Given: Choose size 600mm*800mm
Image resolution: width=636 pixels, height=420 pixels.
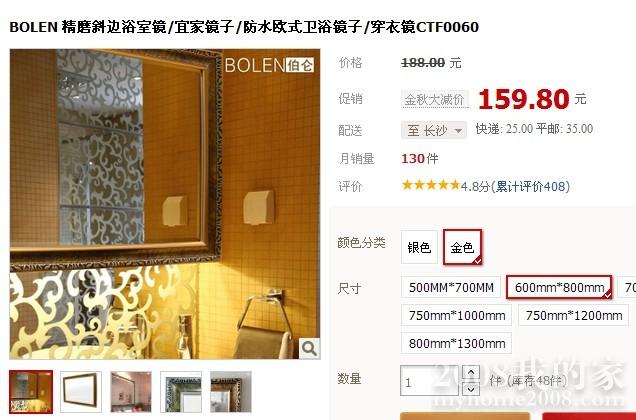Looking at the screenshot, I should click(559, 287).
